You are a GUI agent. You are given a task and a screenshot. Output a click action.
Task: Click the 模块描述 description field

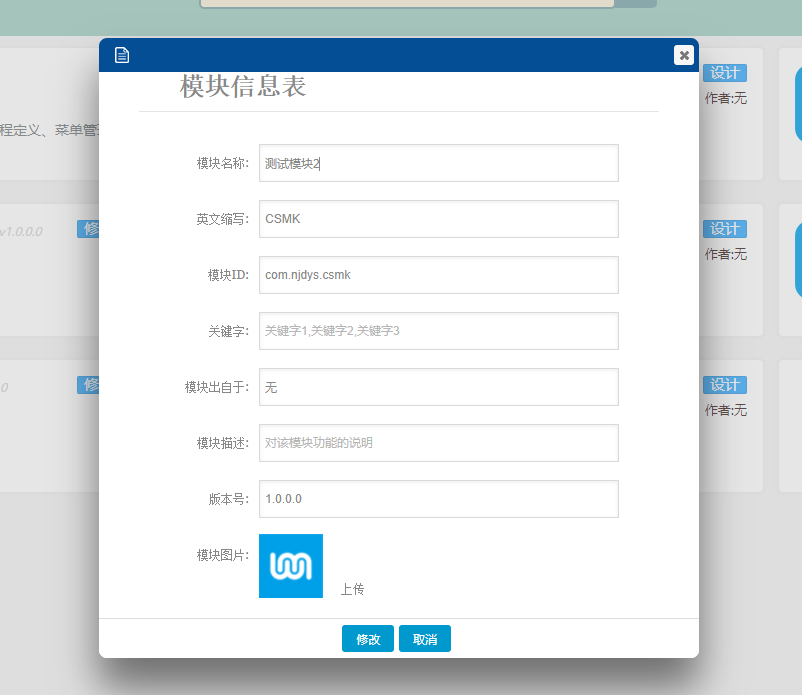point(438,443)
